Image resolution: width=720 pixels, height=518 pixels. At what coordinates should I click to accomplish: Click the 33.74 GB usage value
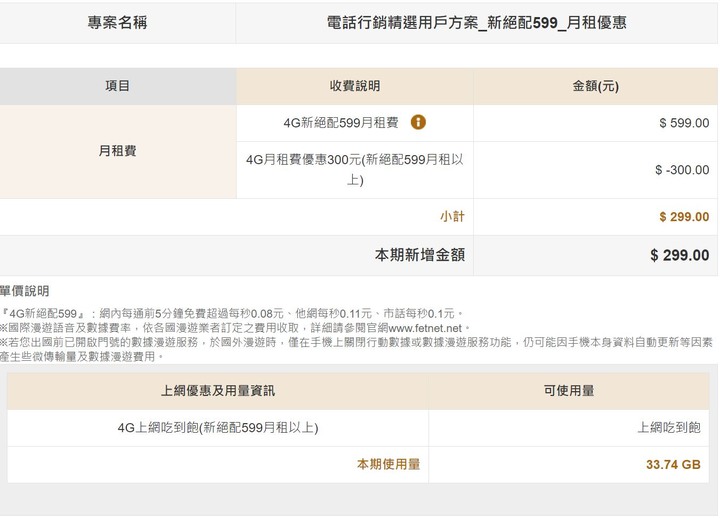point(673,465)
